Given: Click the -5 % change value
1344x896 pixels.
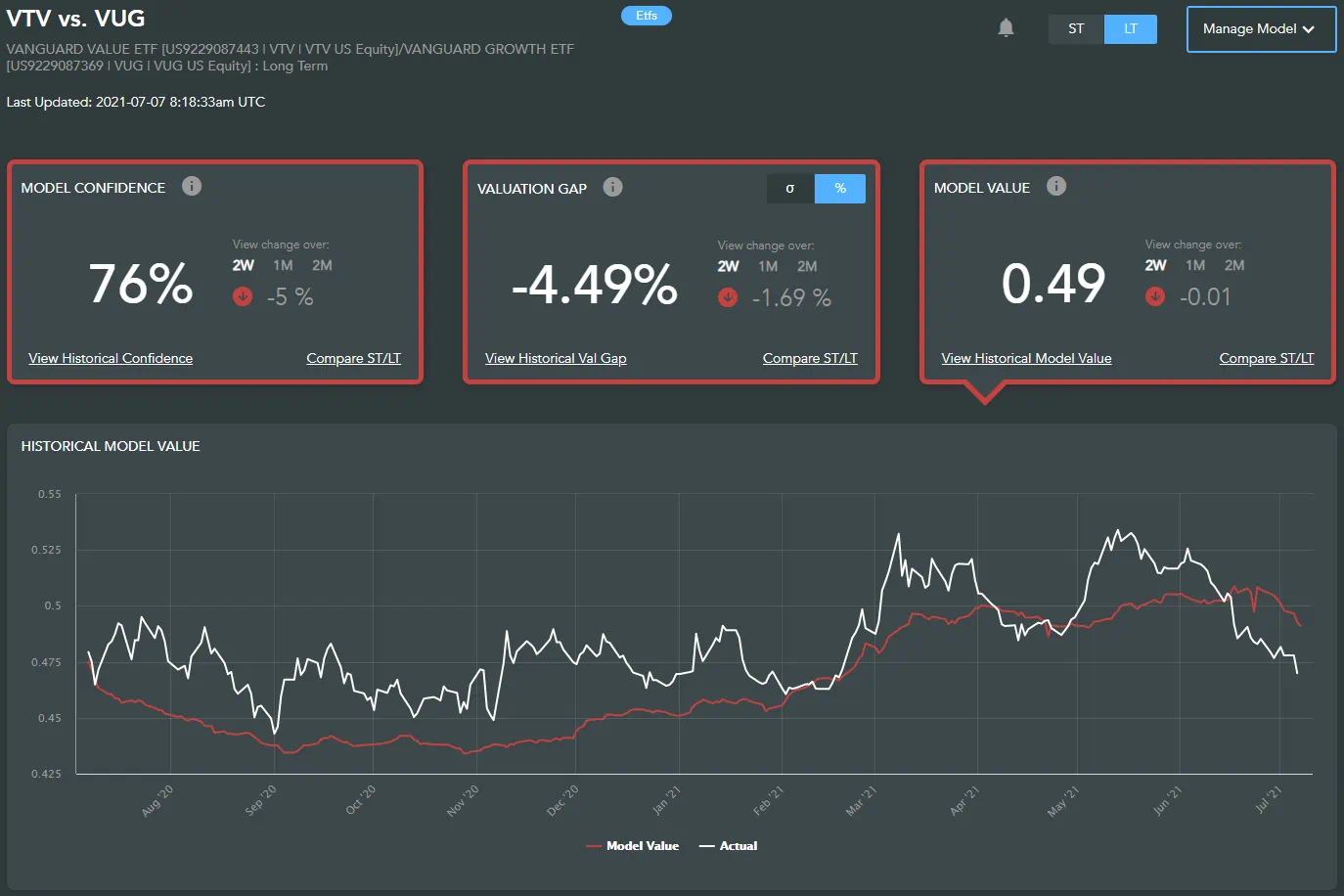Looking at the screenshot, I should (290, 296).
